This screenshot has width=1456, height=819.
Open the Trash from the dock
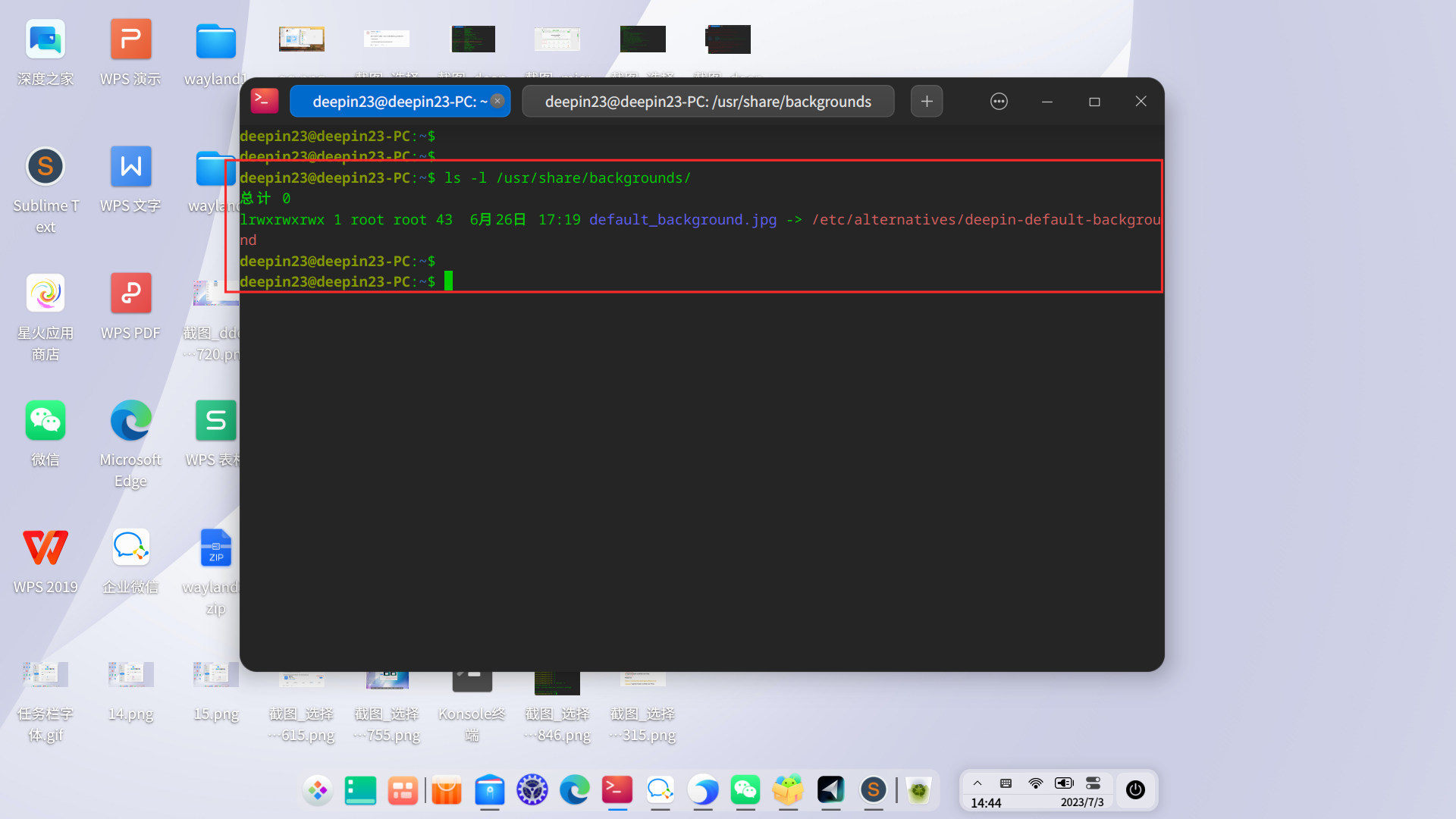click(918, 790)
